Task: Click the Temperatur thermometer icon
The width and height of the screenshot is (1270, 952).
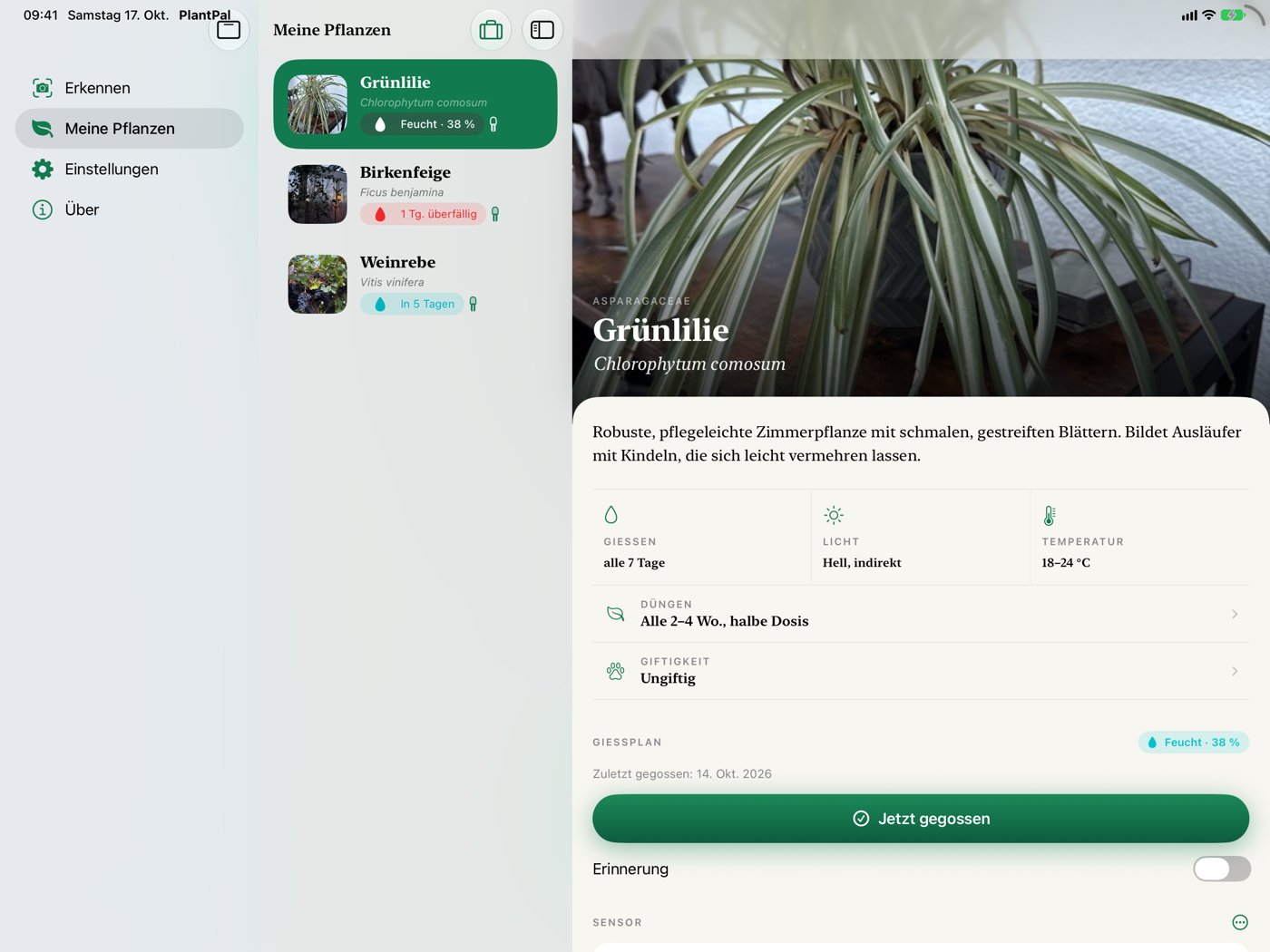Action: click(x=1050, y=515)
